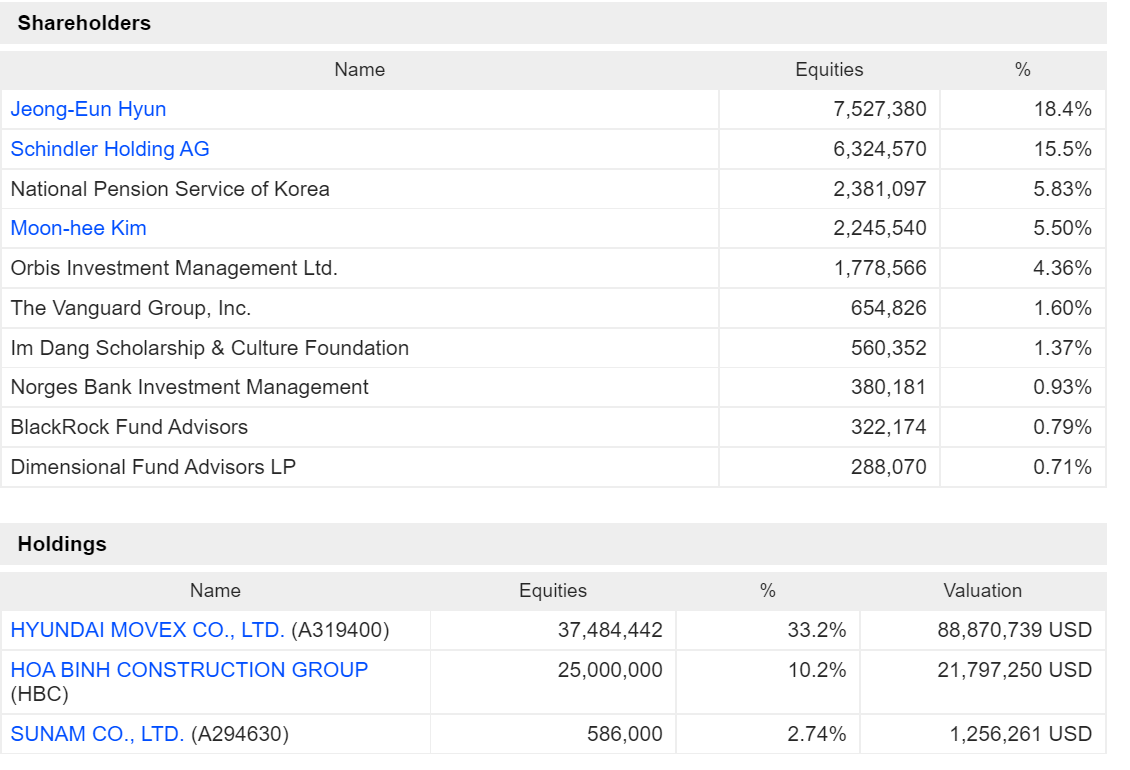This screenshot has width=1130, height=770.
Task: Open the Moon-hee Kim shareholder link
Action: coord(78,228)
